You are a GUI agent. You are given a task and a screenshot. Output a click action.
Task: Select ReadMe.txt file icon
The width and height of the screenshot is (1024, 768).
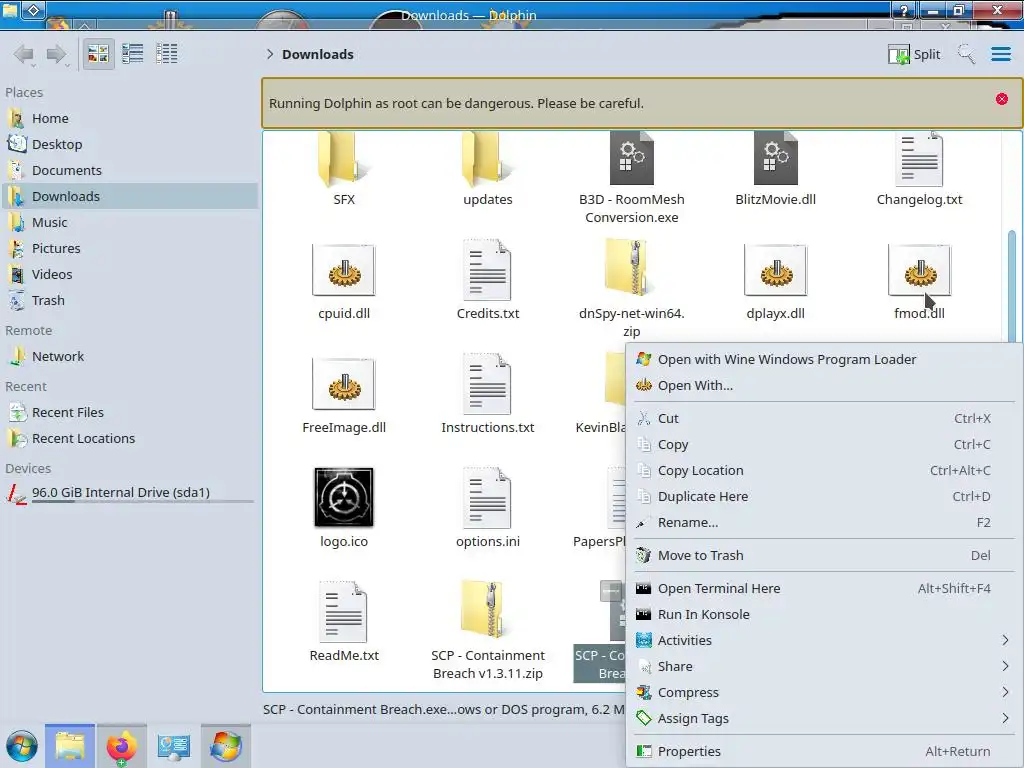click(344, 612)
